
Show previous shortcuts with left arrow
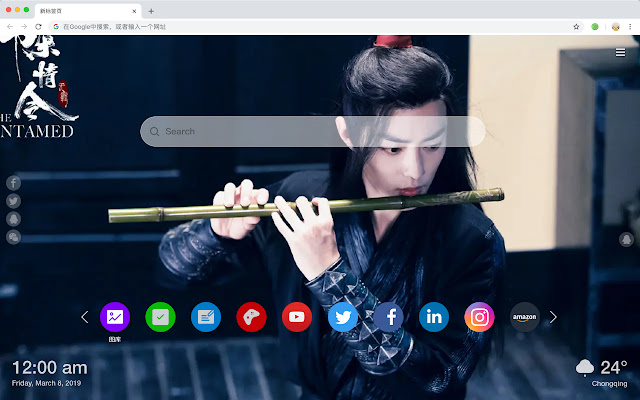84,317
